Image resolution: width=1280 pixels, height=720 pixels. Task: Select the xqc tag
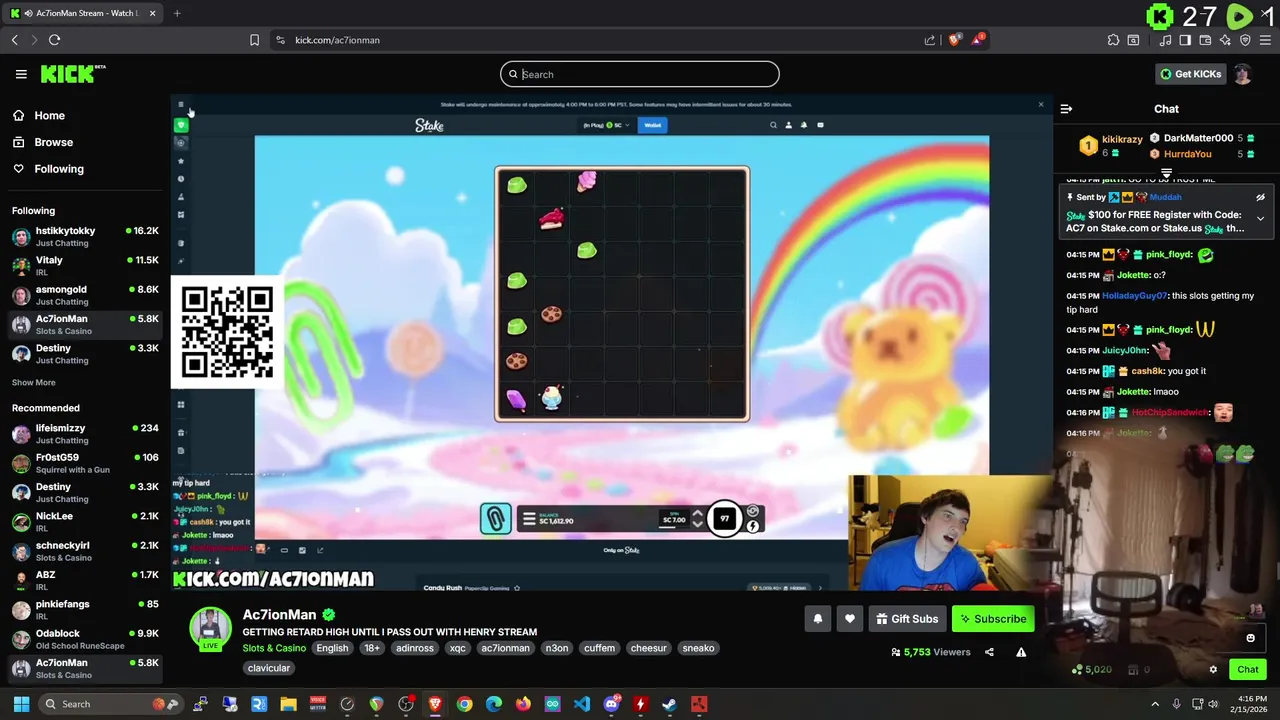458,648
